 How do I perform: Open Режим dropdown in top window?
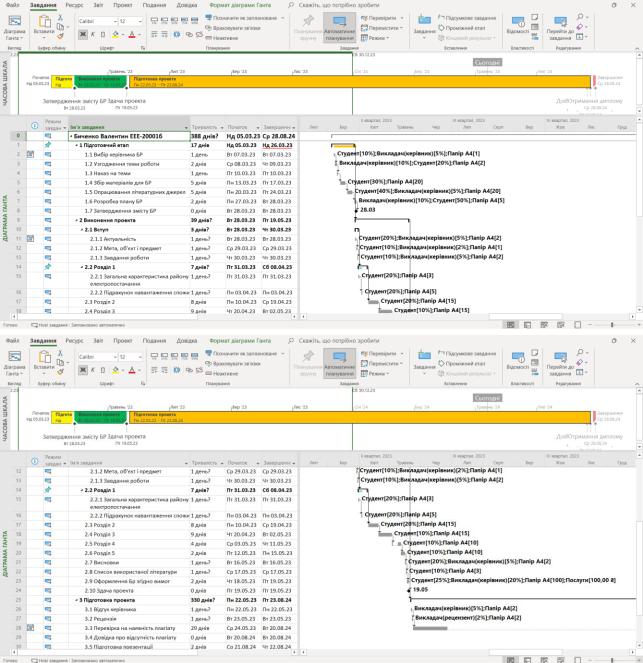[x=375, y=38]
